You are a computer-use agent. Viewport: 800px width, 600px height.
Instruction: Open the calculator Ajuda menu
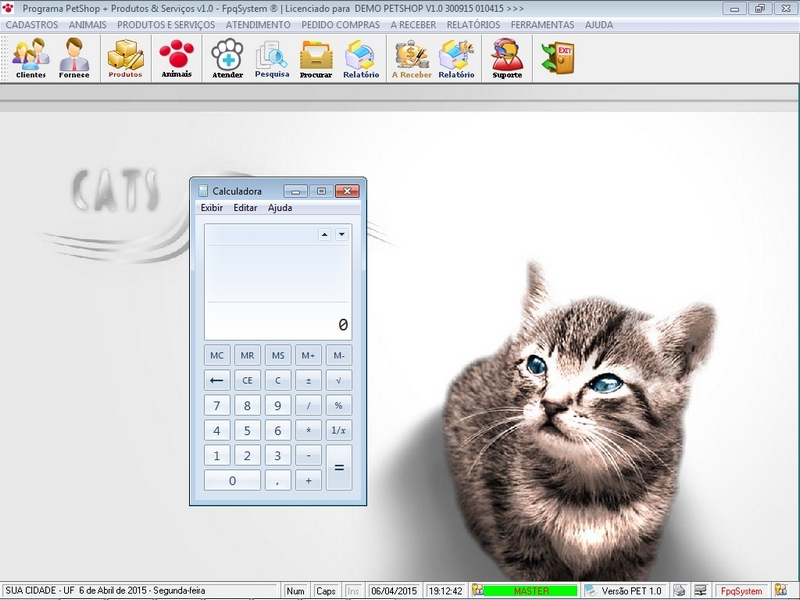(280, 208)
